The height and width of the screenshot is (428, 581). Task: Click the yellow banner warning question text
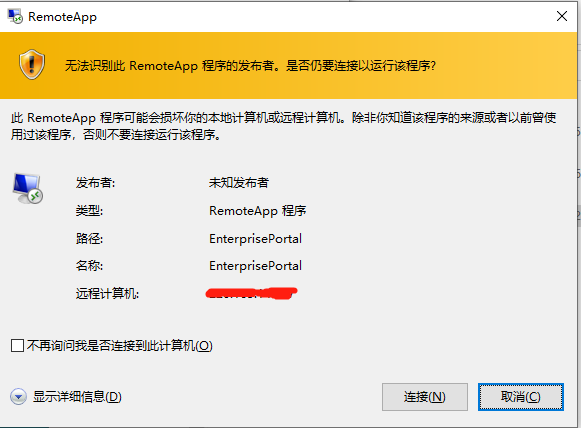(250, 66)
